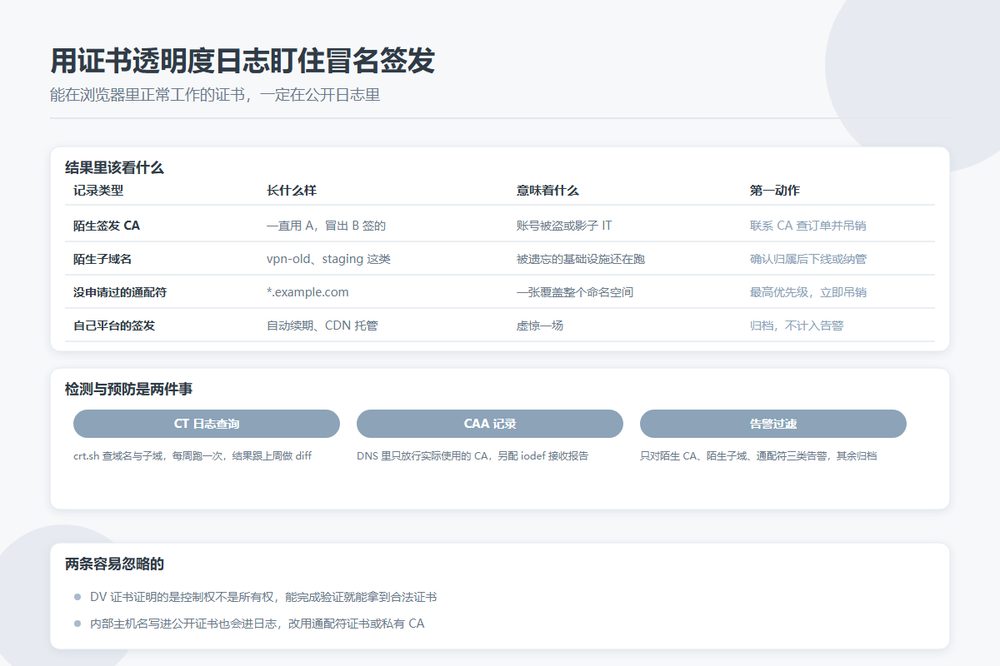Click the bullet text starting 'DV 证书证明的是控制权'
Screen dimensions: 1000x666
[x=263, y=597]
